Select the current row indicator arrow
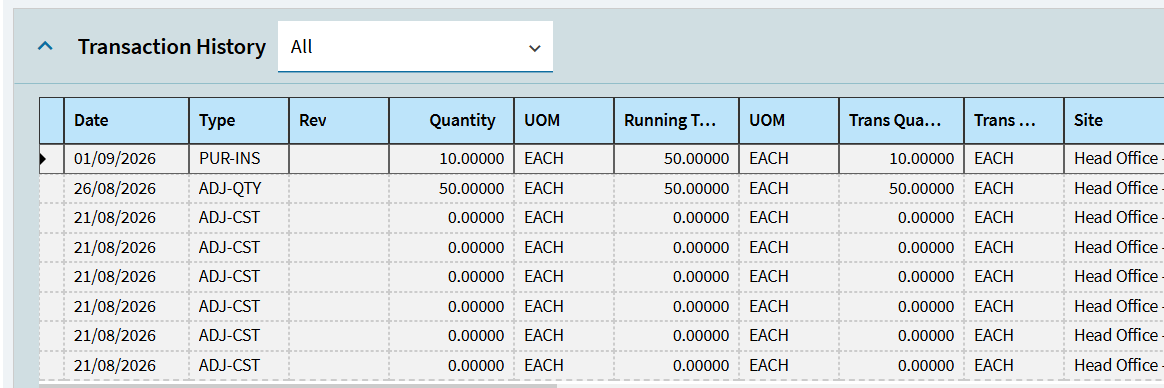 (43, 158)
